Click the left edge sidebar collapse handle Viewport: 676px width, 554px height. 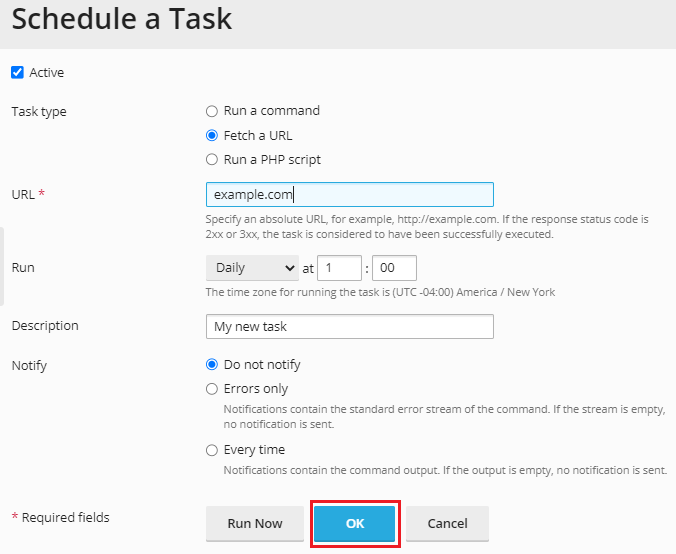(x=2, y=266)
